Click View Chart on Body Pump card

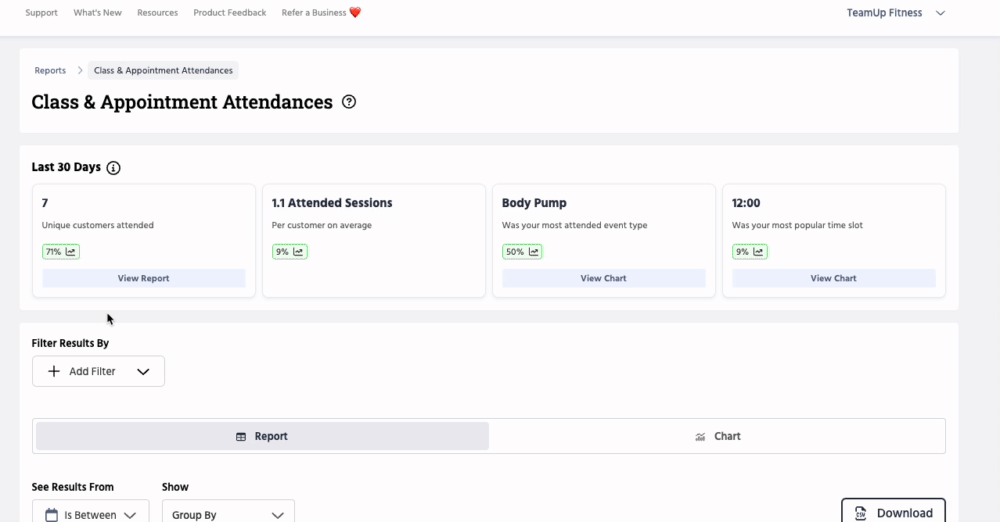point(604,278)
